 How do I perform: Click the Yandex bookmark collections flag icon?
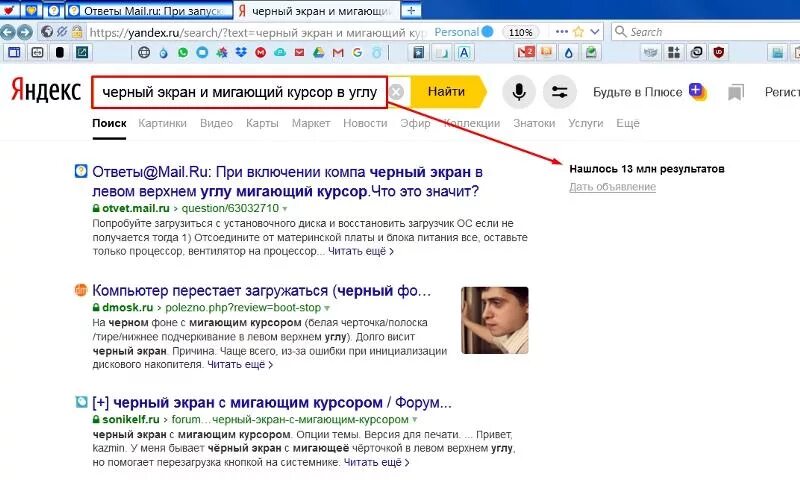pos(735,92)
